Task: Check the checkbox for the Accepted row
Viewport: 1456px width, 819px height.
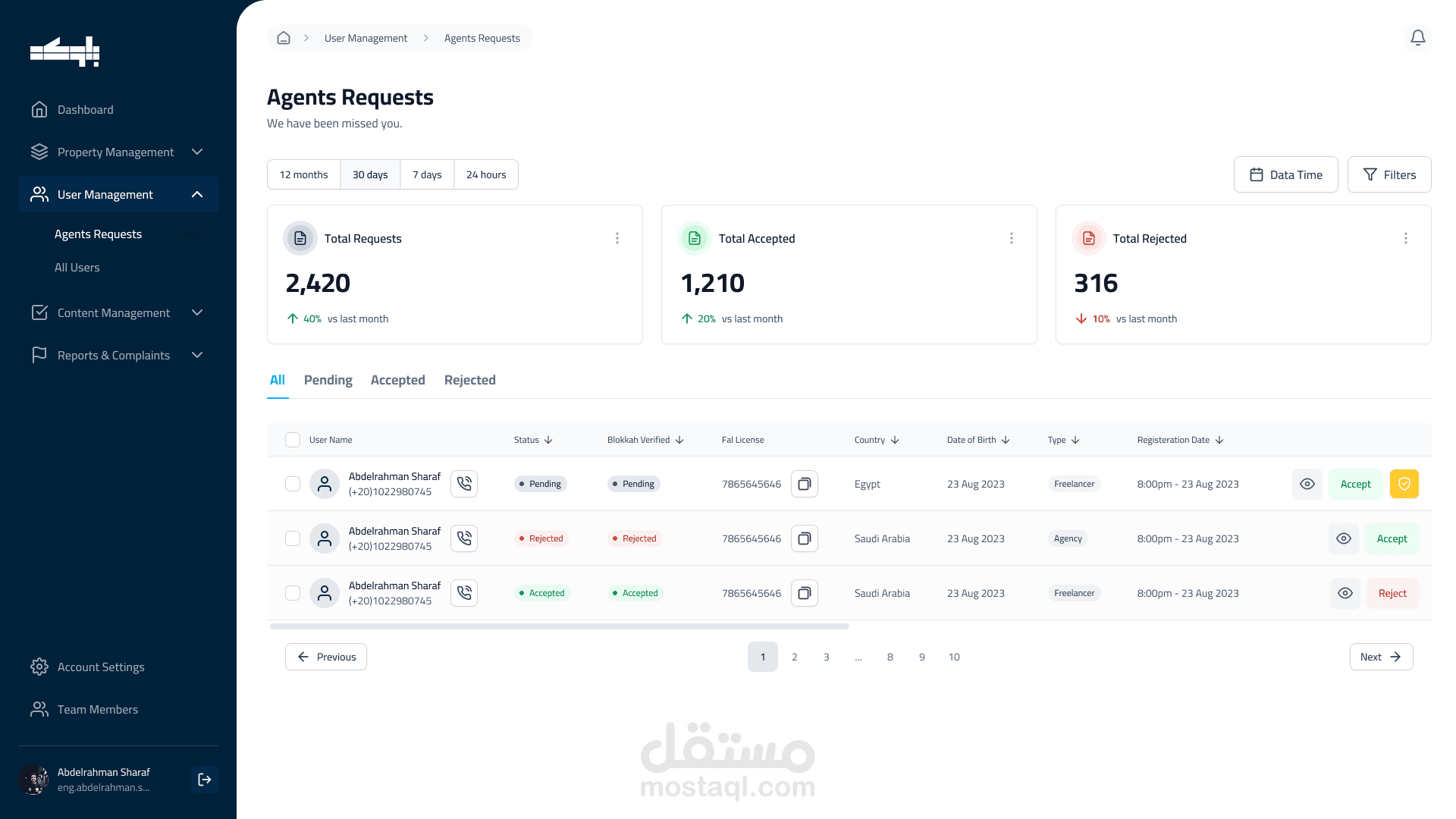Action: pos(293,593)
